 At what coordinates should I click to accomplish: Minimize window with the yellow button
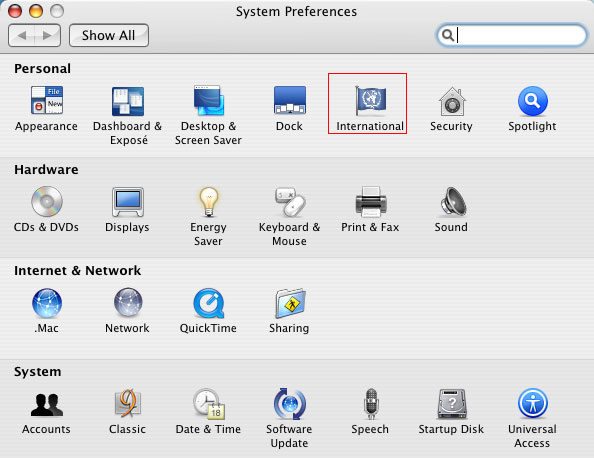pyautogui.click(x=36, y=11)
